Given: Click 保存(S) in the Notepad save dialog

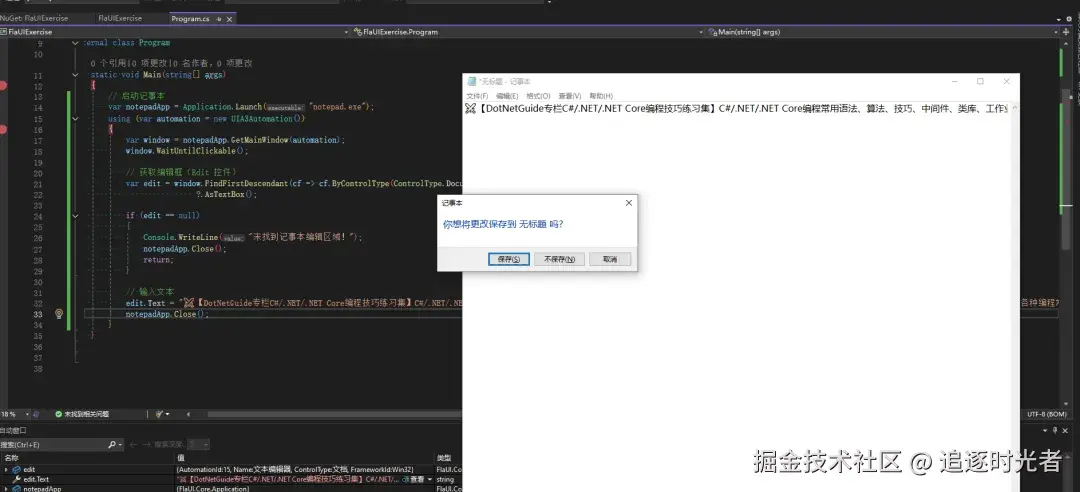Looking at the screenshot, I should [508, 259].
